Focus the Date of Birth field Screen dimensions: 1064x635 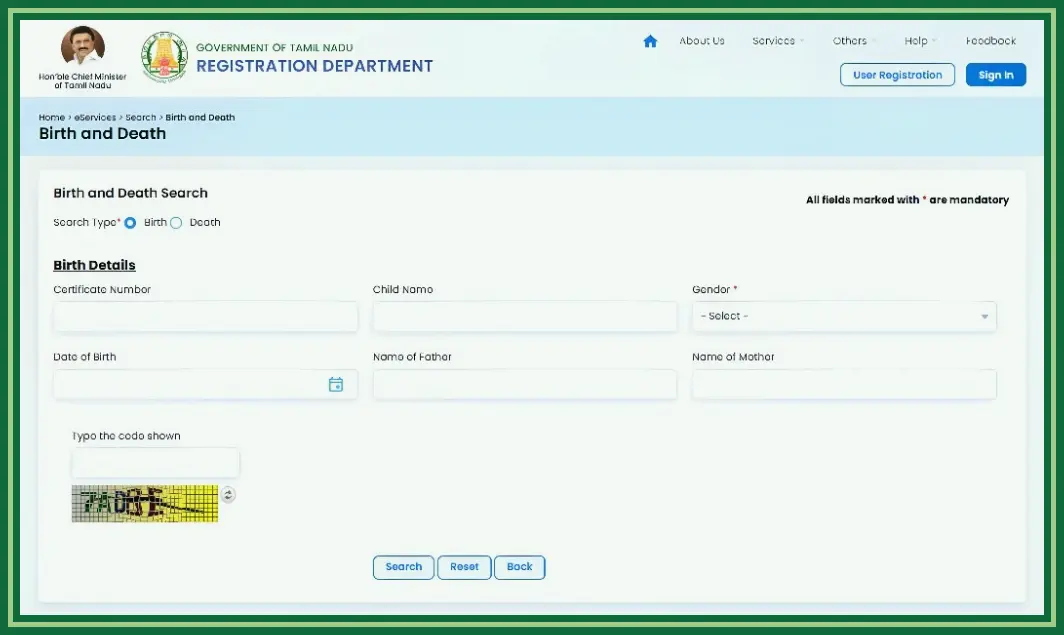pos(206,385)
